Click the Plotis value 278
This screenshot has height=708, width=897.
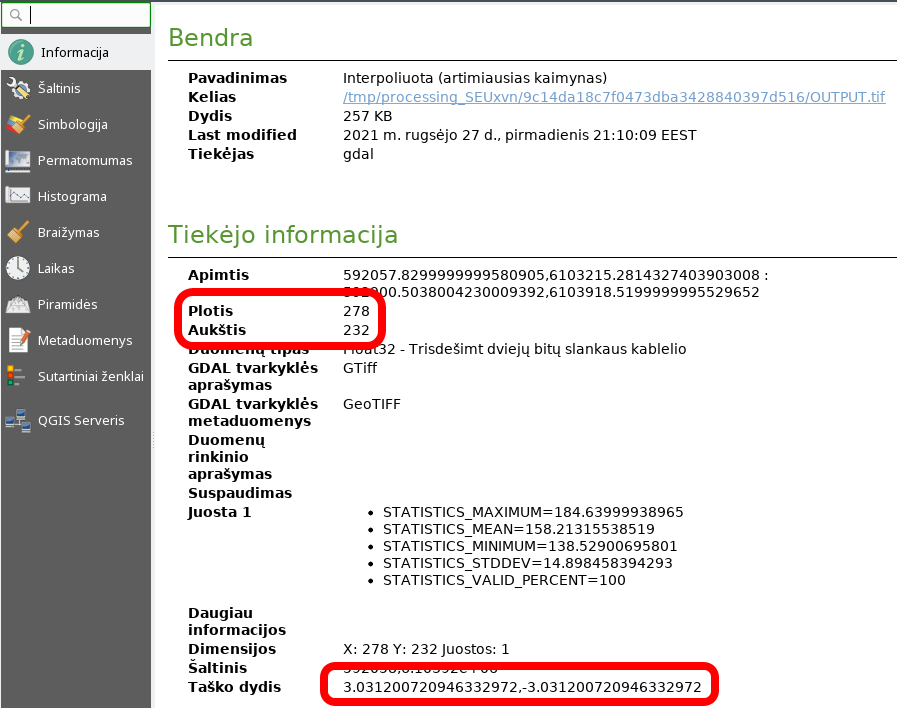pyautogui.click(x=356, y=311)
